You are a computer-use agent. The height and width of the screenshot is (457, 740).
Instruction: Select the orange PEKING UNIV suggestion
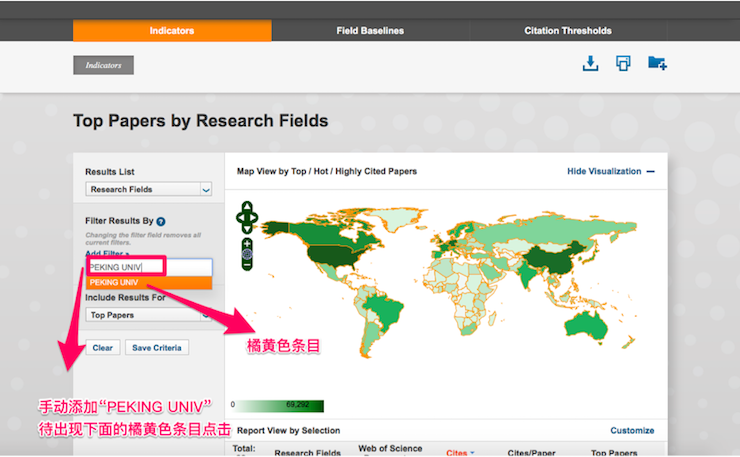point(148,283)
